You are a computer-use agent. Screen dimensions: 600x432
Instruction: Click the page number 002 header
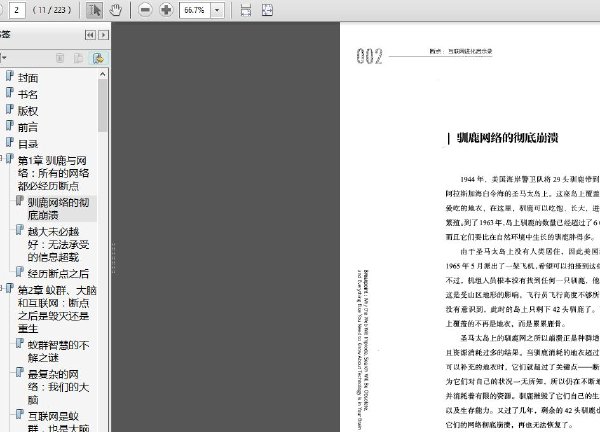pos(369,56)
